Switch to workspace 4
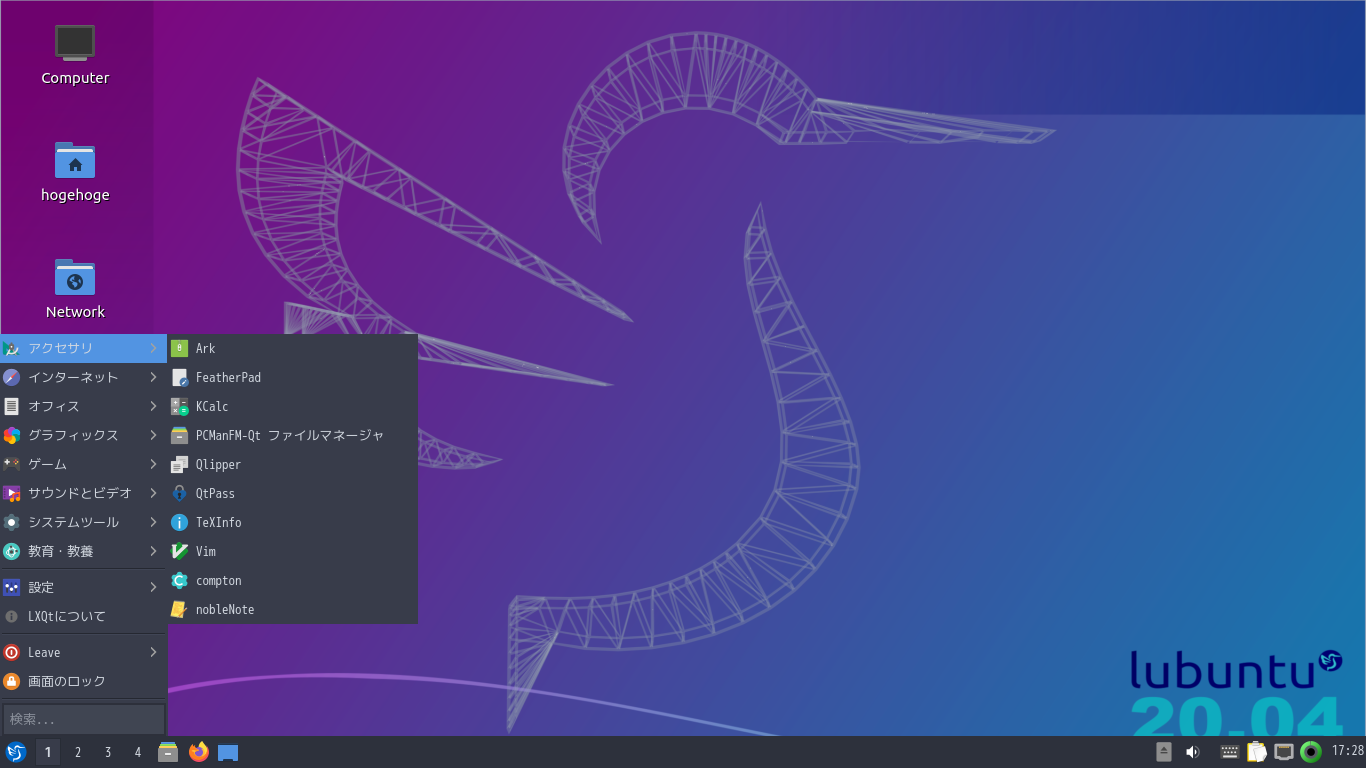Image resolution: width=1366 pixels, height=768 pixels. [138, 752]
